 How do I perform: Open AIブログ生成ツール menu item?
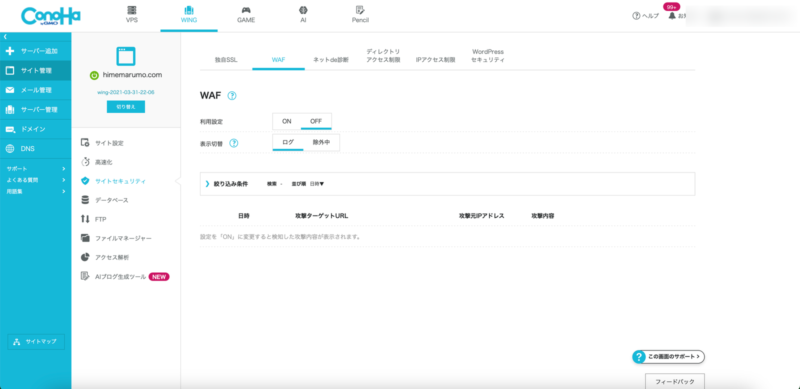126,277
